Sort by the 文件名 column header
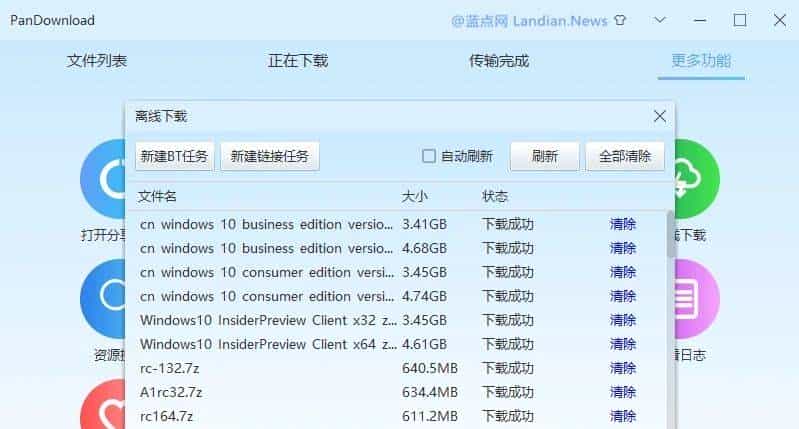 (x=157, y=196)
